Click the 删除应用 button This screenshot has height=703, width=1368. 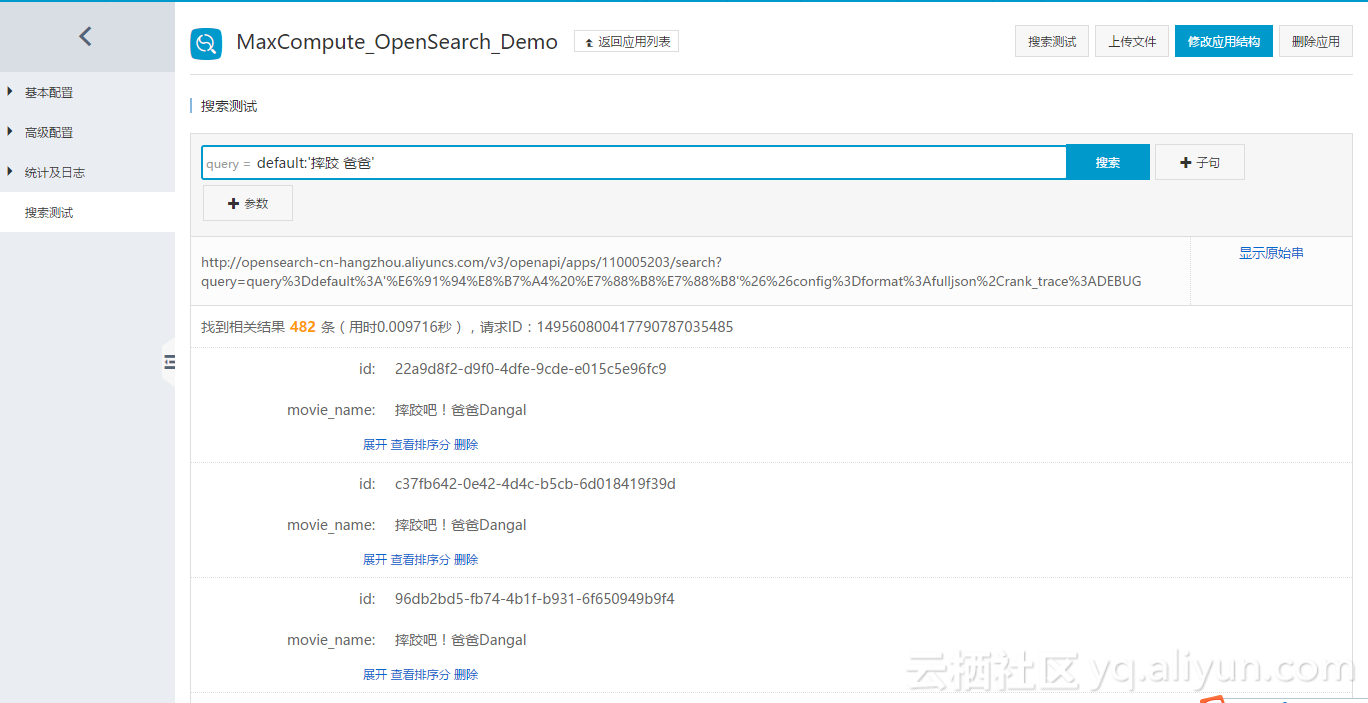(1316, 42)
